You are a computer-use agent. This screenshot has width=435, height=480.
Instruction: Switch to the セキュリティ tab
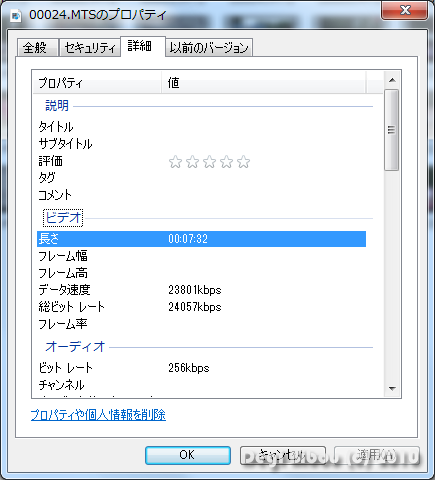[x=90, y=48]
